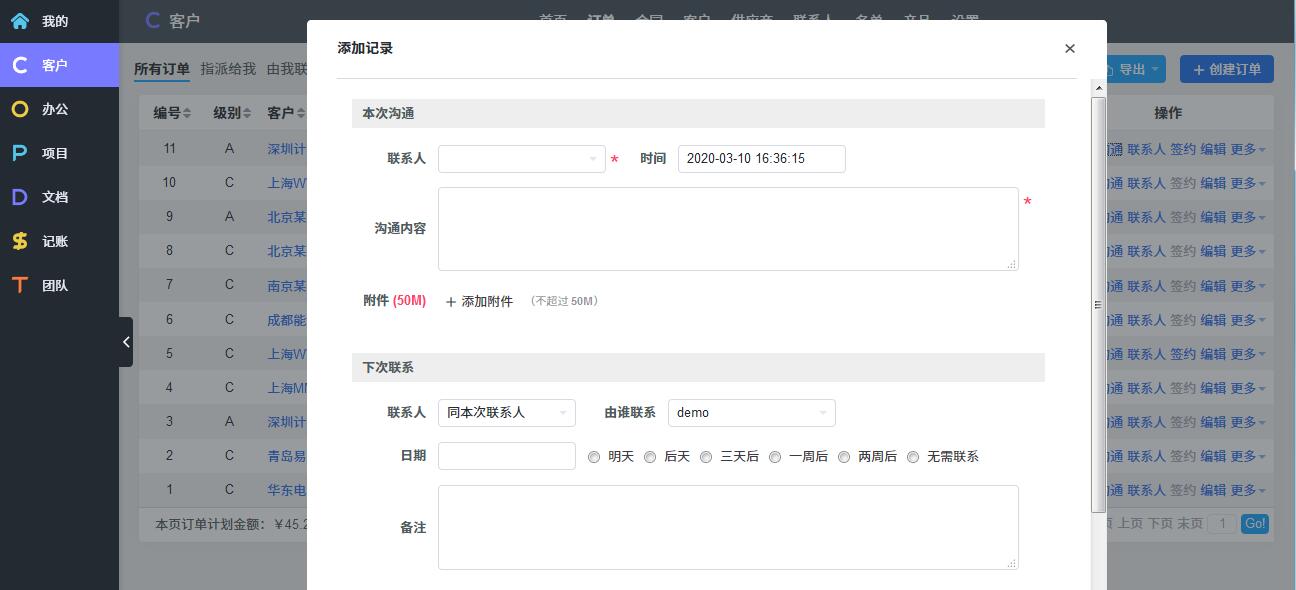
Task: Switch to the 指派给我 tab
Action: point(228,69)
